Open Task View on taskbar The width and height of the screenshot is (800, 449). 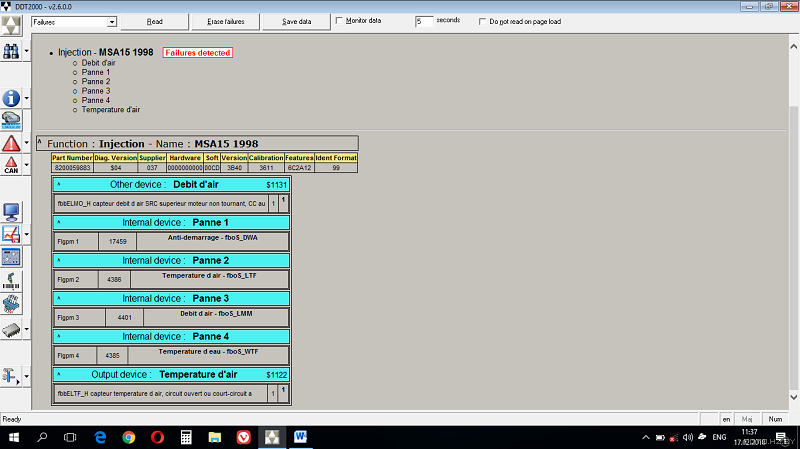click(70, 437)
